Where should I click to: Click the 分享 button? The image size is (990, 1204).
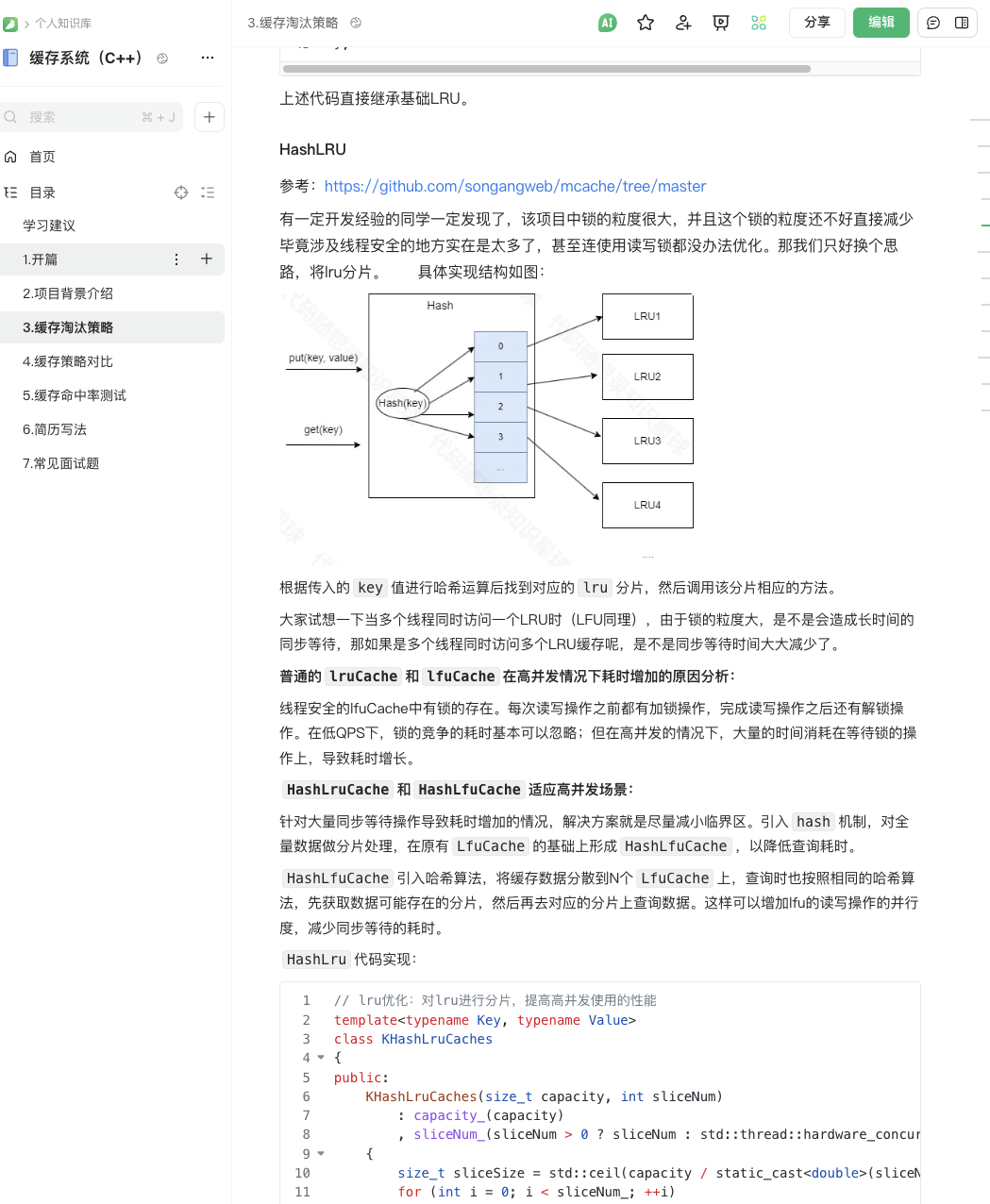coord(817,23)
